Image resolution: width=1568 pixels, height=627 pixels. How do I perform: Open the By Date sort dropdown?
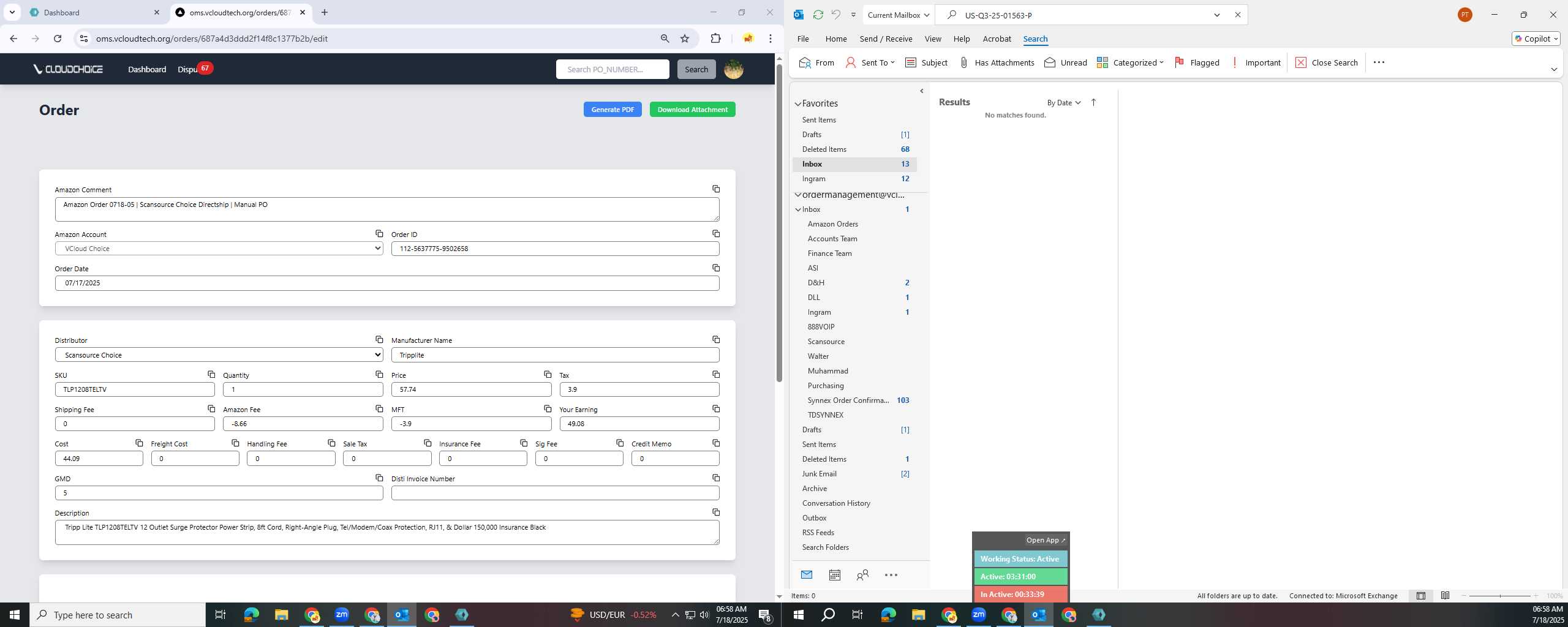click(x=1064, y=102)
